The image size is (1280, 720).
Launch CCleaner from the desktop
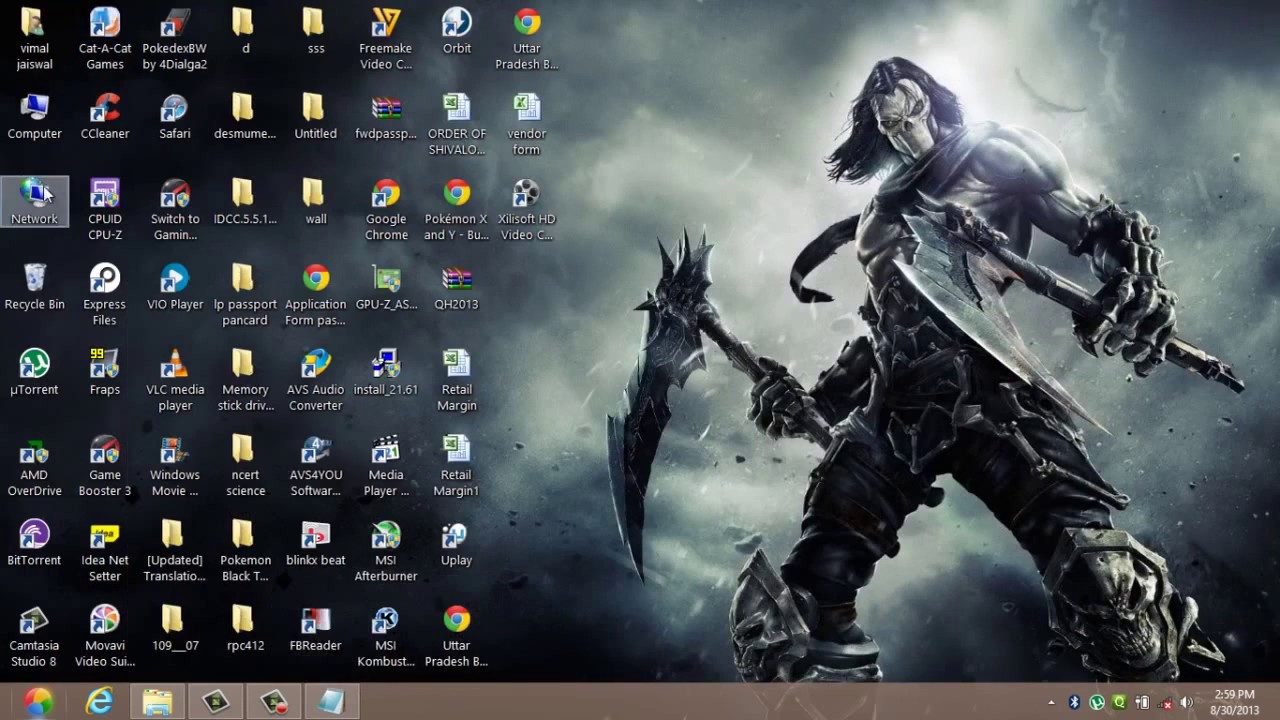[x=105, y=117]
